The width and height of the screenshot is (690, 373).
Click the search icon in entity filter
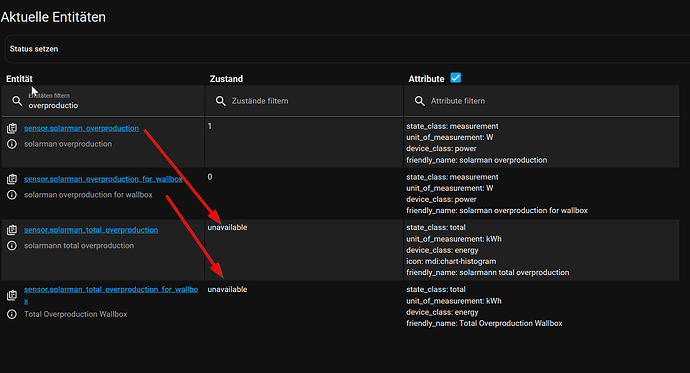point(17,101)
